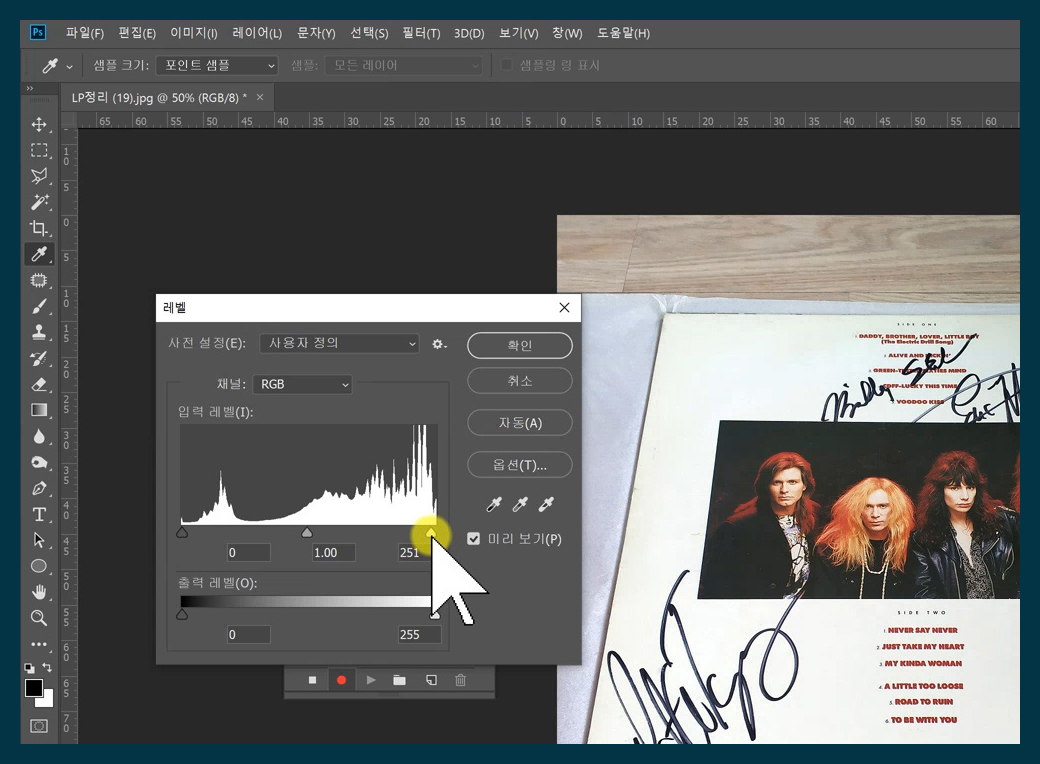1040x764 pixels.
Task: Open the Help menu
Action: 623,32
